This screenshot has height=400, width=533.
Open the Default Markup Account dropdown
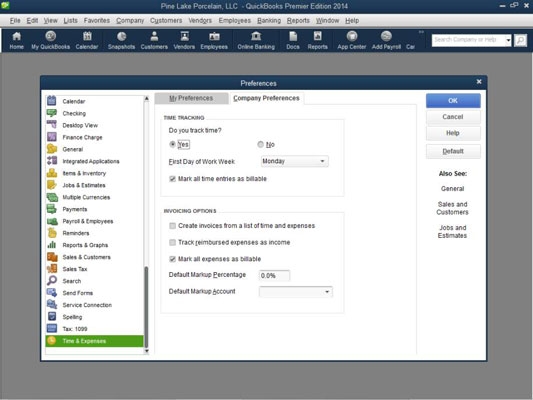point(296,292)
